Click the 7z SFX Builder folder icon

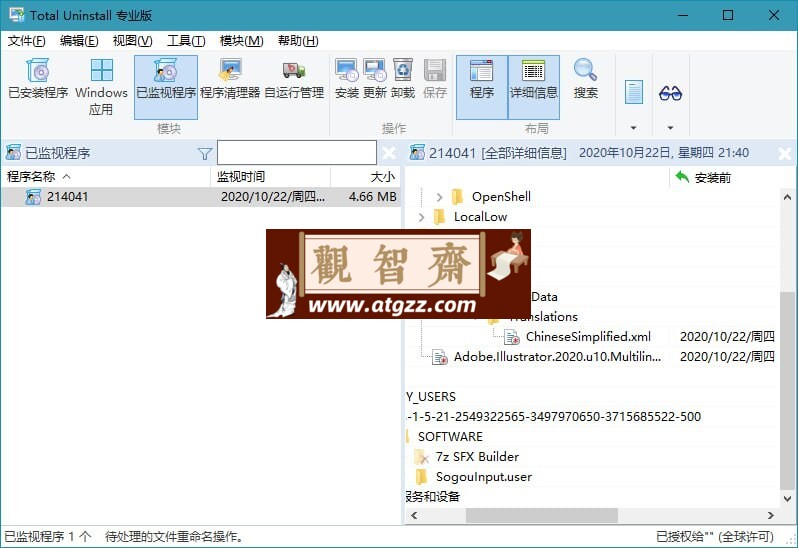click(x=421, y=457)
